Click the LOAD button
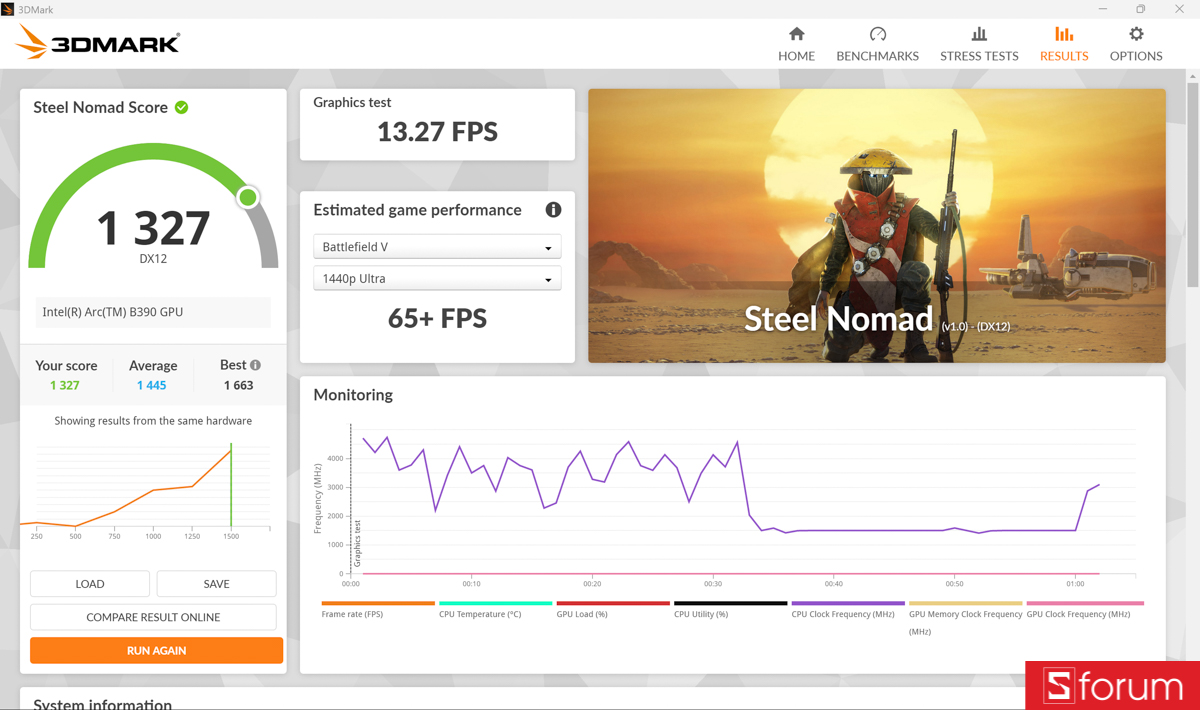The height and width of the screenshot is (710, 1200). [90, 584]
